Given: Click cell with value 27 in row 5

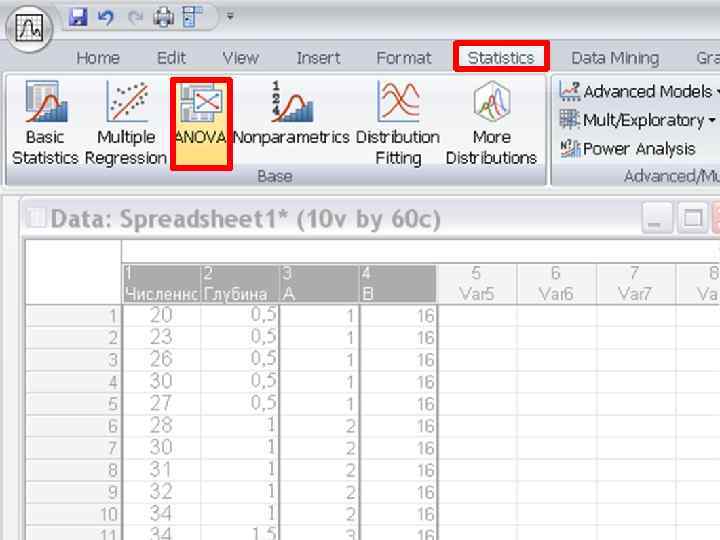Looking at the screenshot, I should pos(162,404).
